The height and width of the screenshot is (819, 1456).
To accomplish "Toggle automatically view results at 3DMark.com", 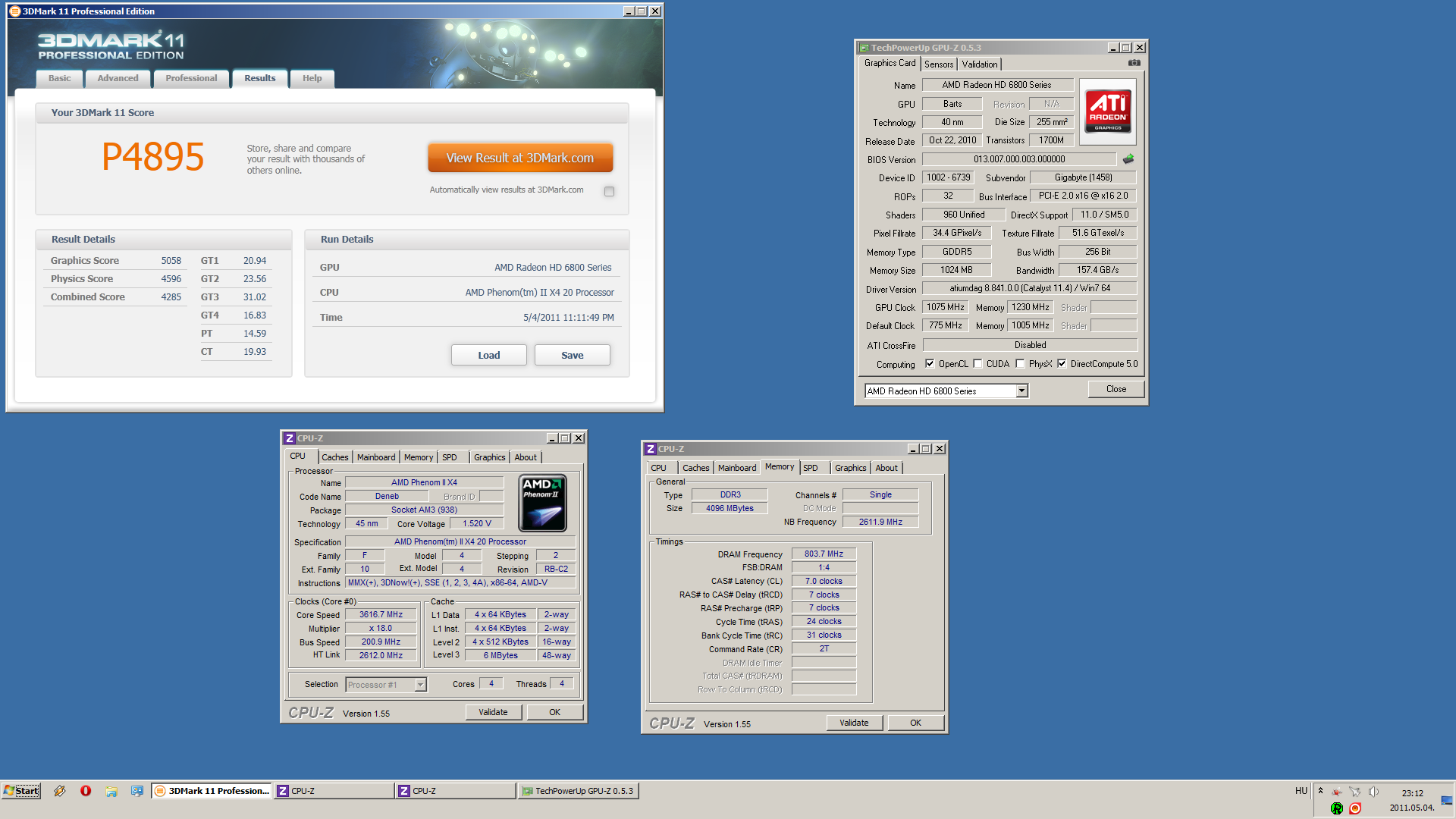I will [609, 191].
